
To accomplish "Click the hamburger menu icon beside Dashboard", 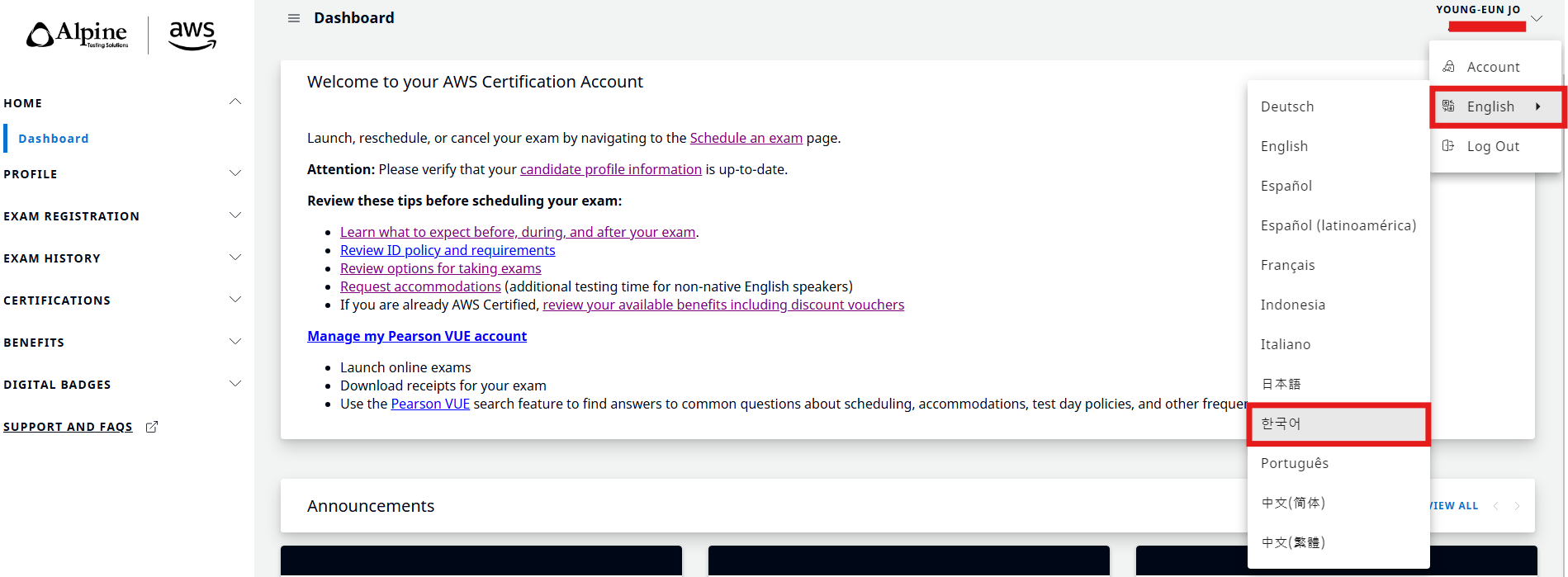I will 293,18.
